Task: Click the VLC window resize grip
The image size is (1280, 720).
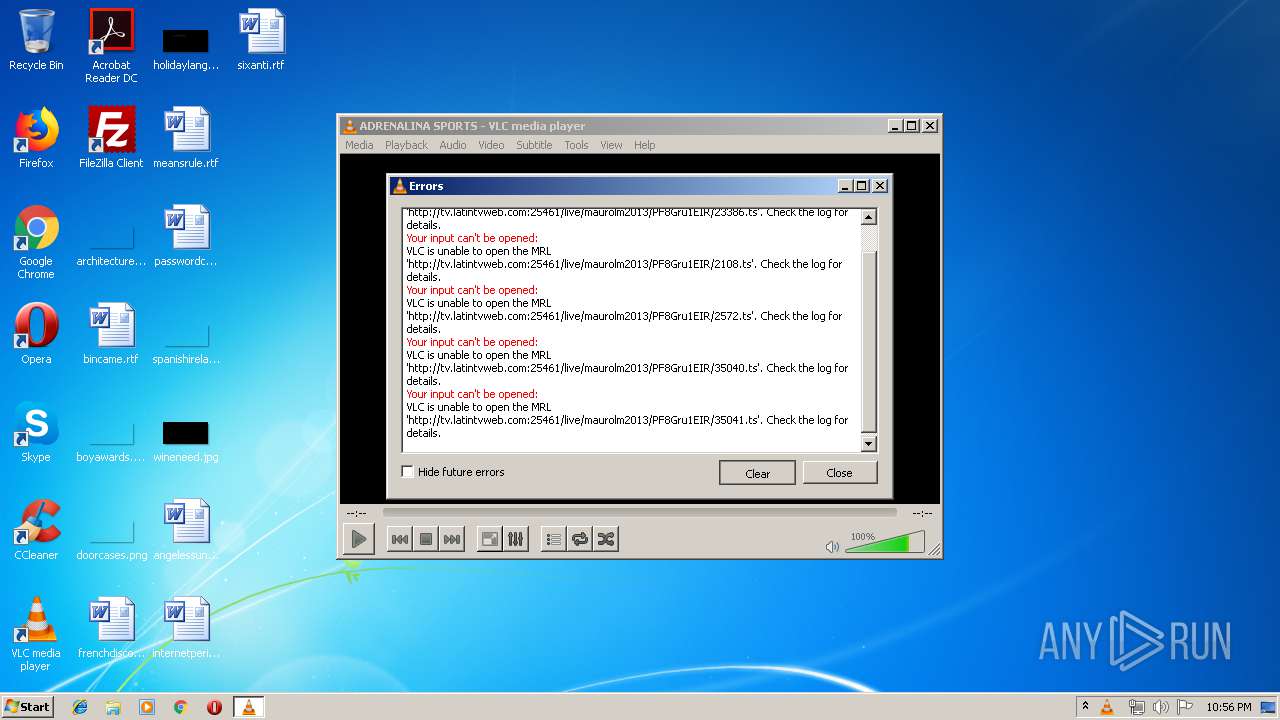Action: point(934,550)
